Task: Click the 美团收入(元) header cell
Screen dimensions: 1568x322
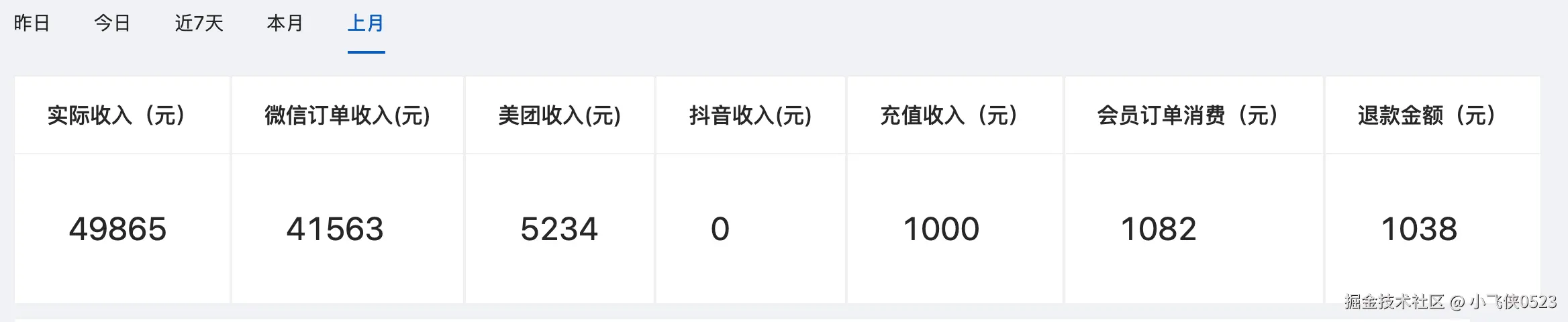Action: click(560, 115)
